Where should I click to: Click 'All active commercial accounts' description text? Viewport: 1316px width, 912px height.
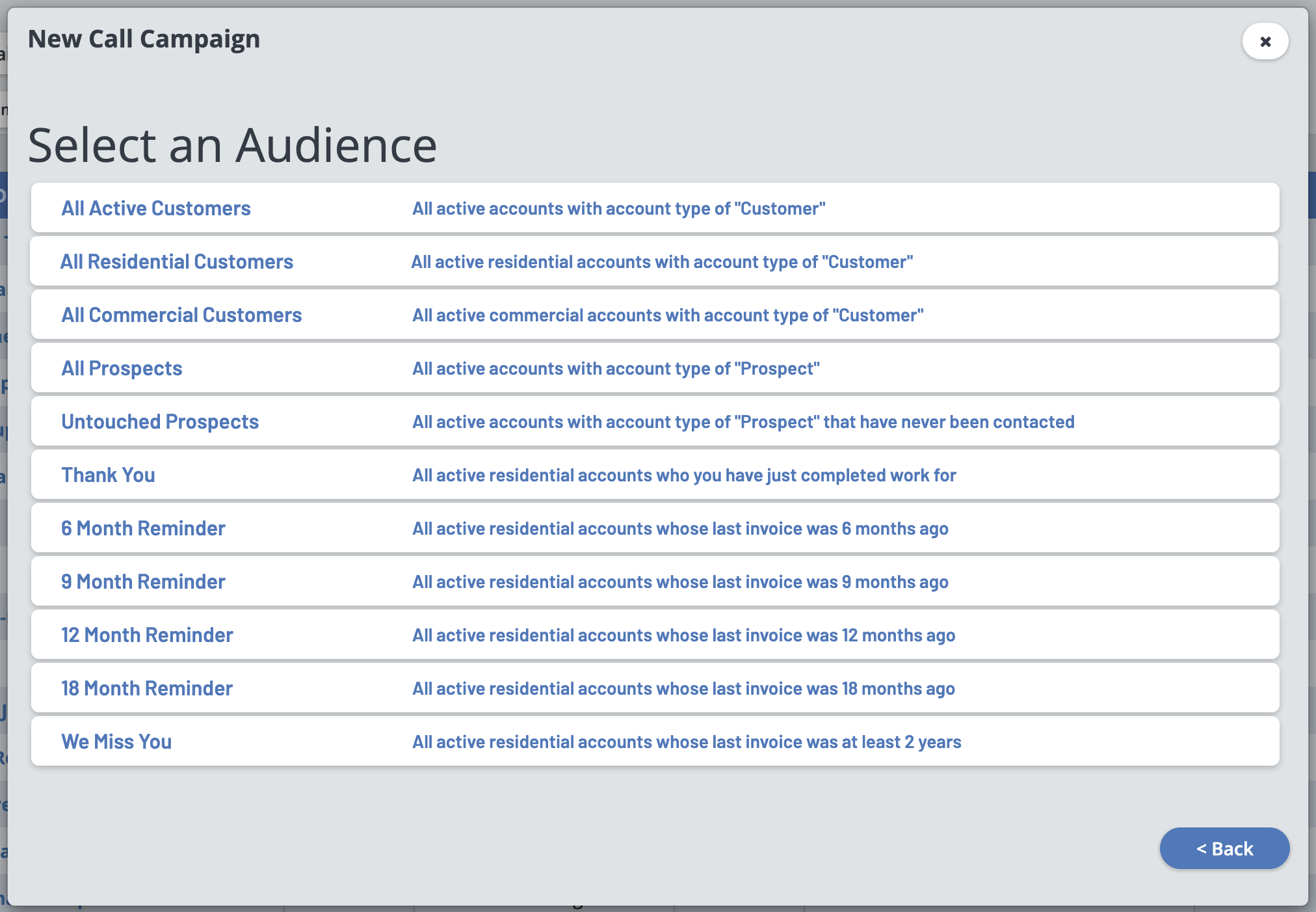pos(668,315)
